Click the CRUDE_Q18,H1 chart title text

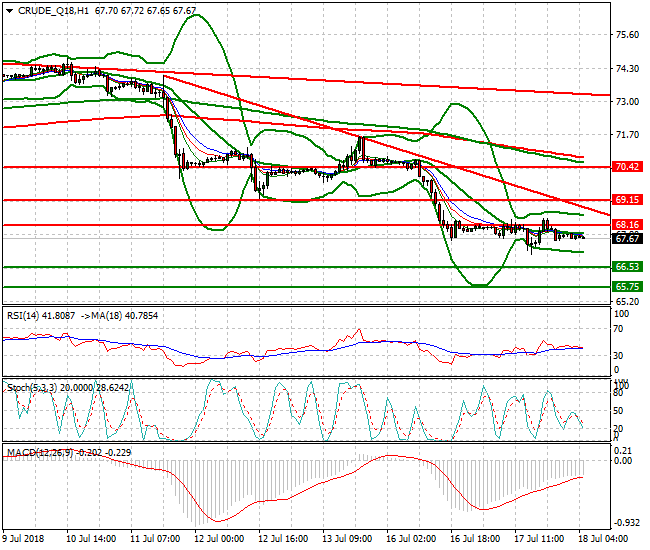[53, 11]
